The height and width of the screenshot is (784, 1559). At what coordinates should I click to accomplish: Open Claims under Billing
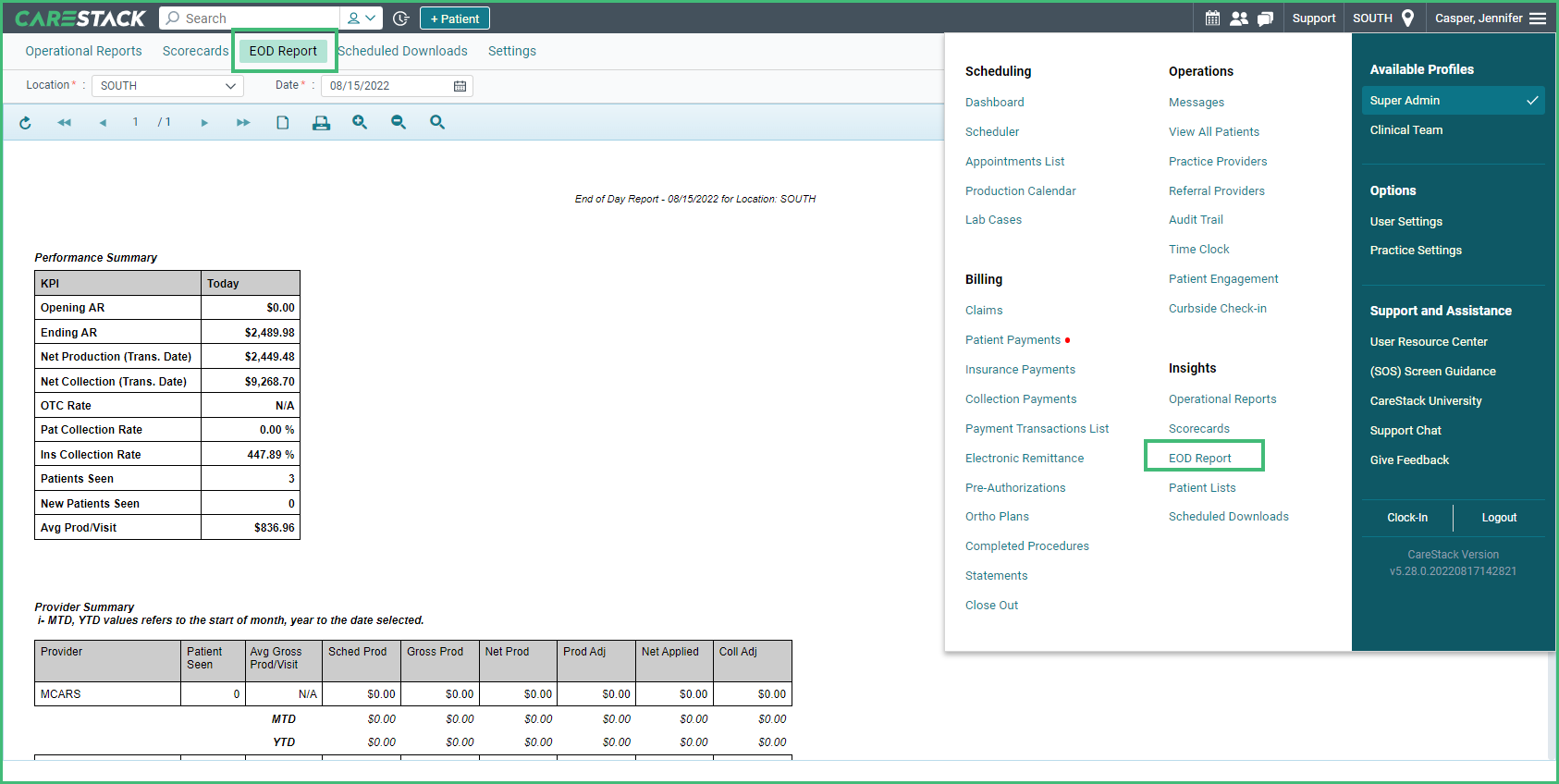pyautogui.click(x=984, y=311)
